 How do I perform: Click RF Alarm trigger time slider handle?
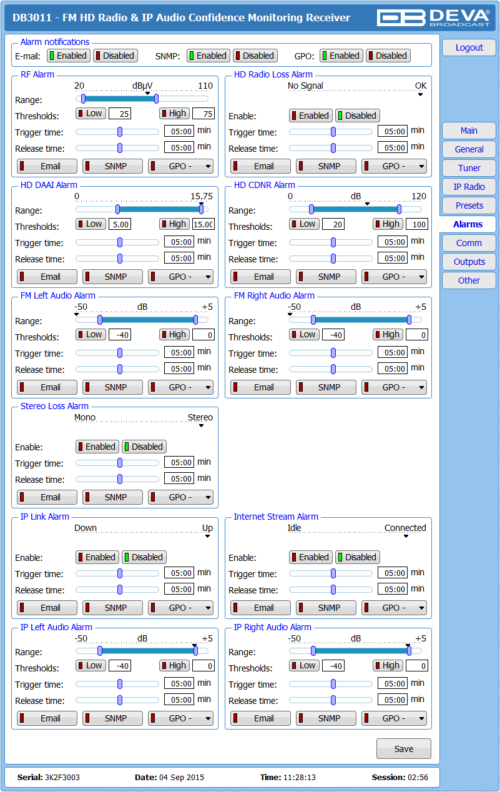[x=120, y=132]
